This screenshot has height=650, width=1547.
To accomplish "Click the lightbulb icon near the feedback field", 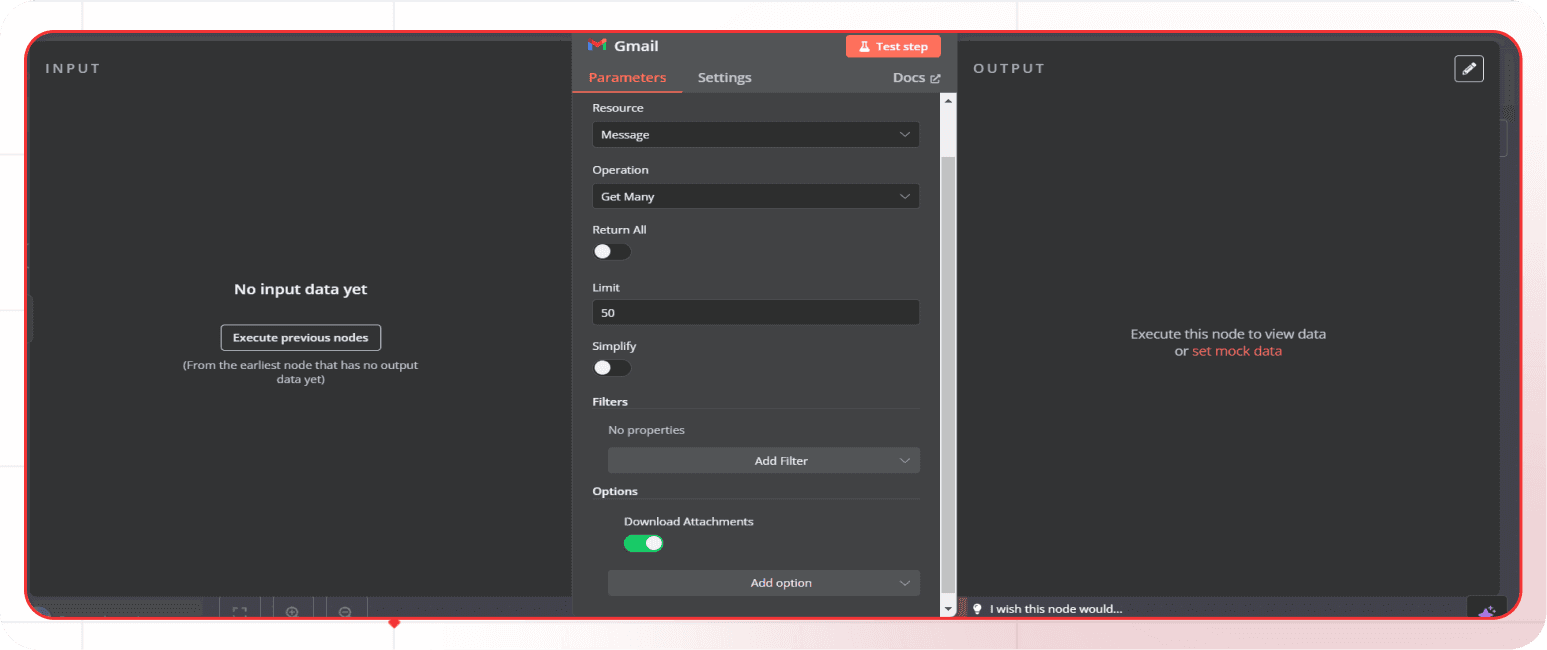I will click(x=977, y=608).
